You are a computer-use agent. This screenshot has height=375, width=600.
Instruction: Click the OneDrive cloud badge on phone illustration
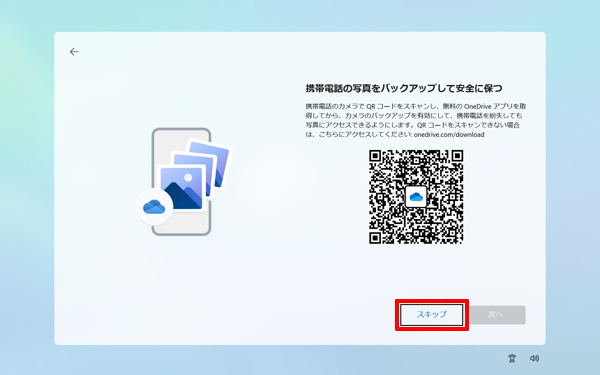click(x=154, y=207)
